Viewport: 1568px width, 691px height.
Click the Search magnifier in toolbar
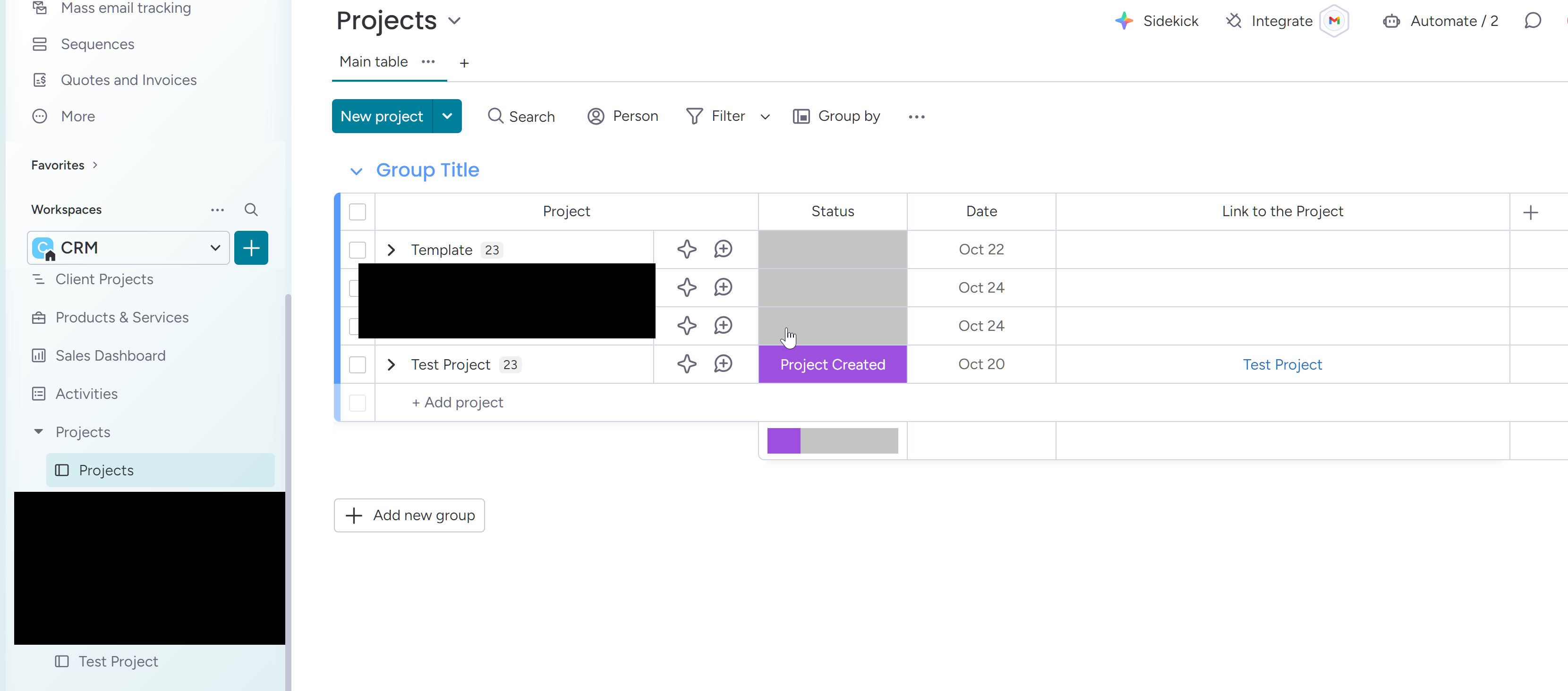pyautogui.click(x=495, y=116)
